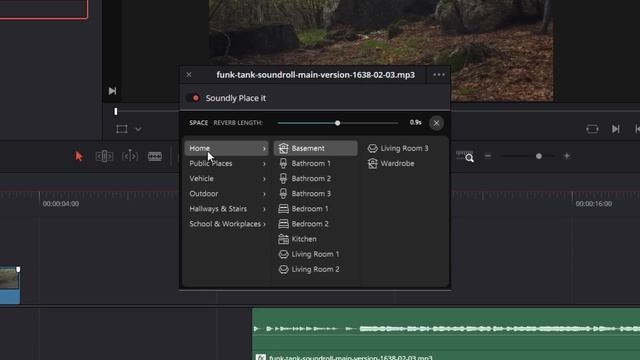Expand Hallways & Stairs category
This screenshot has height=360, width=640.
227,209
